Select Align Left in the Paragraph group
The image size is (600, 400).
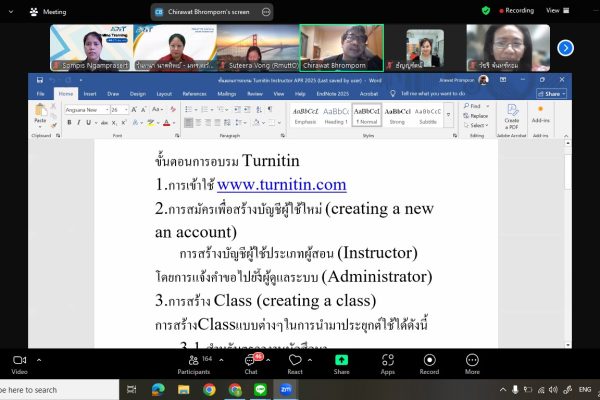pyautogui.click(x=189, y=122)
